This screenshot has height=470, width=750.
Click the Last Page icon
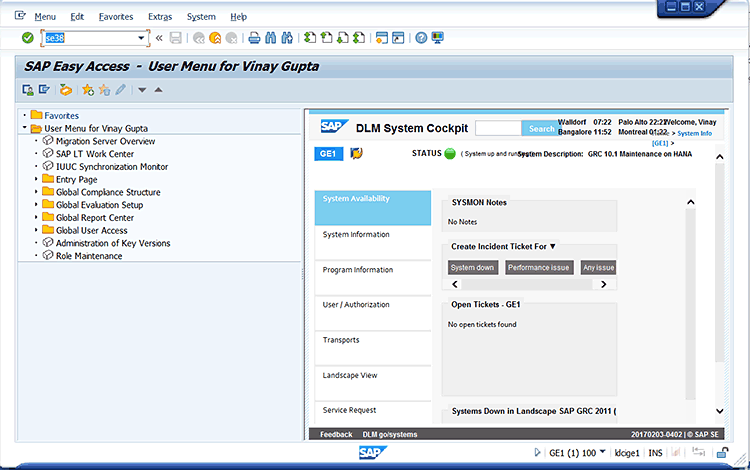coord(359,38)
